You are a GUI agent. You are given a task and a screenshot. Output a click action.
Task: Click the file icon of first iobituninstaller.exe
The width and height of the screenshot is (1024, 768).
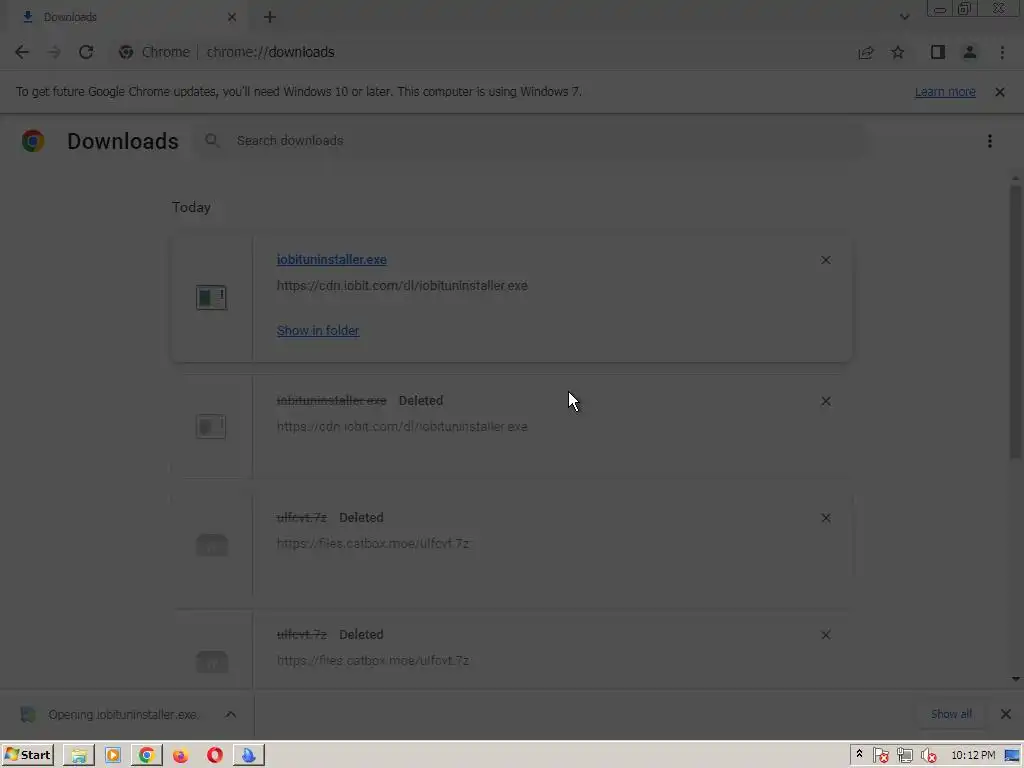[x=211, y=298]
